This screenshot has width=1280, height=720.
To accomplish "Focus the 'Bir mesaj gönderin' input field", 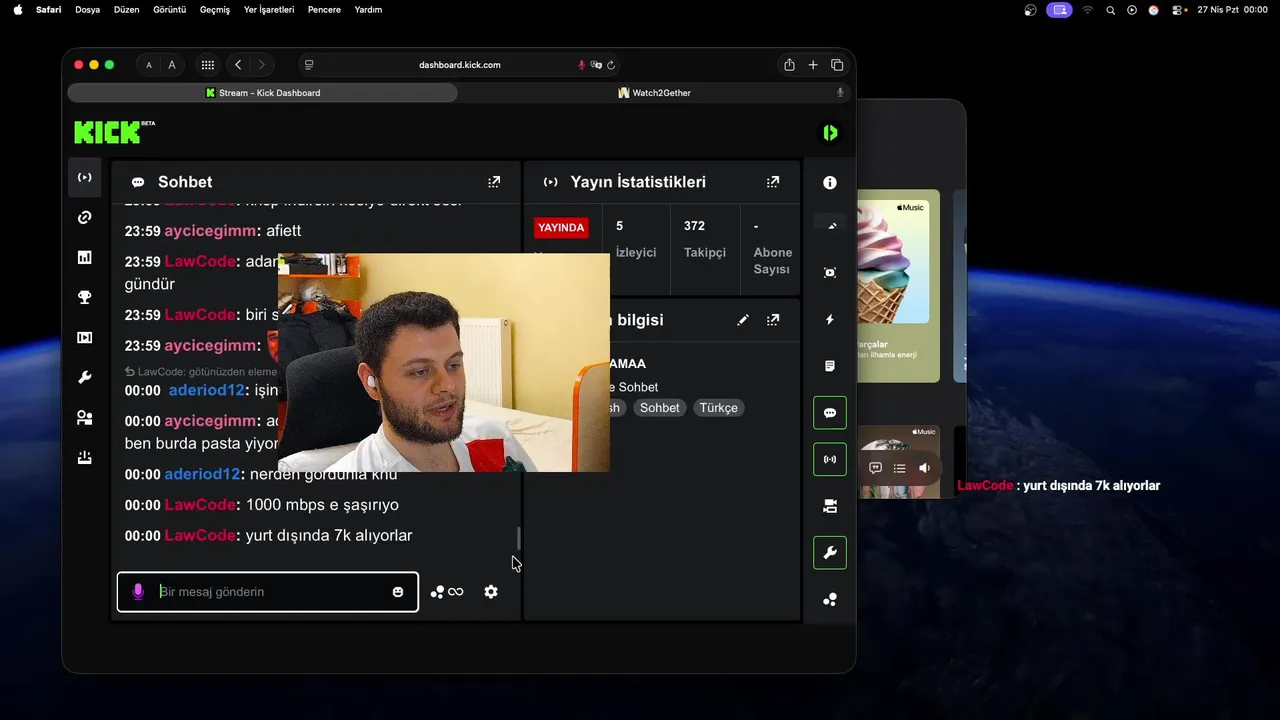I will (x=268, y=592).
